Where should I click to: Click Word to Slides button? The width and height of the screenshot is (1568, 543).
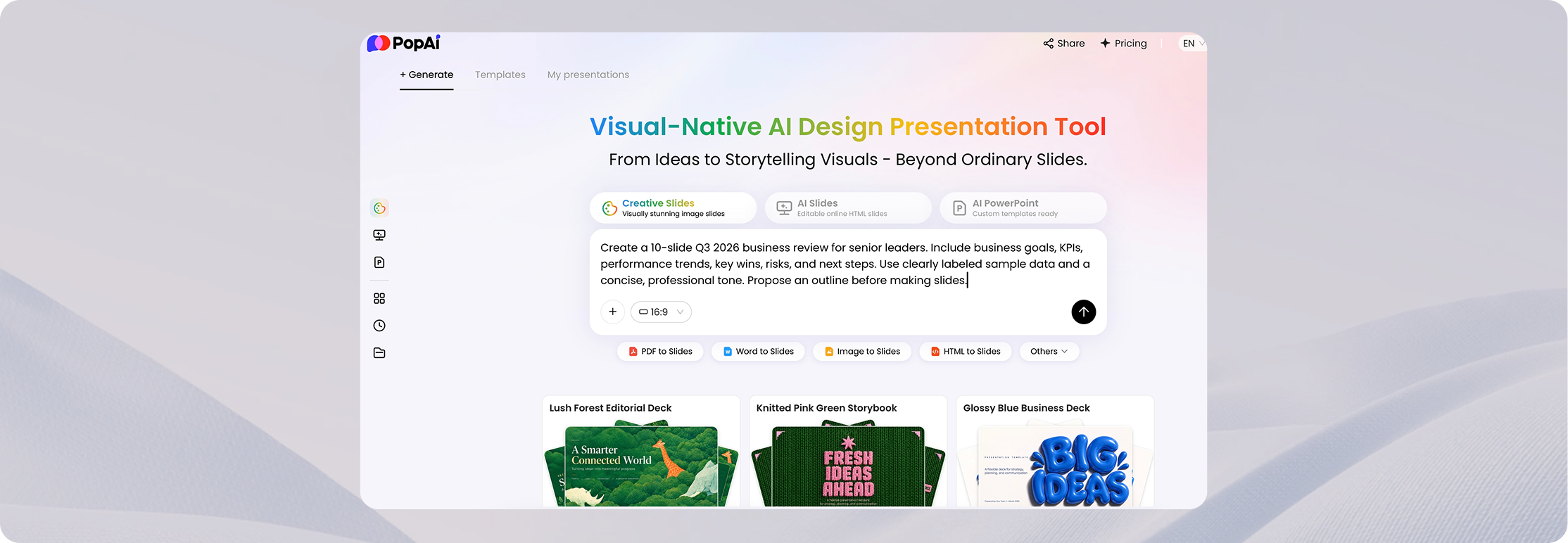tap(758, 352)
